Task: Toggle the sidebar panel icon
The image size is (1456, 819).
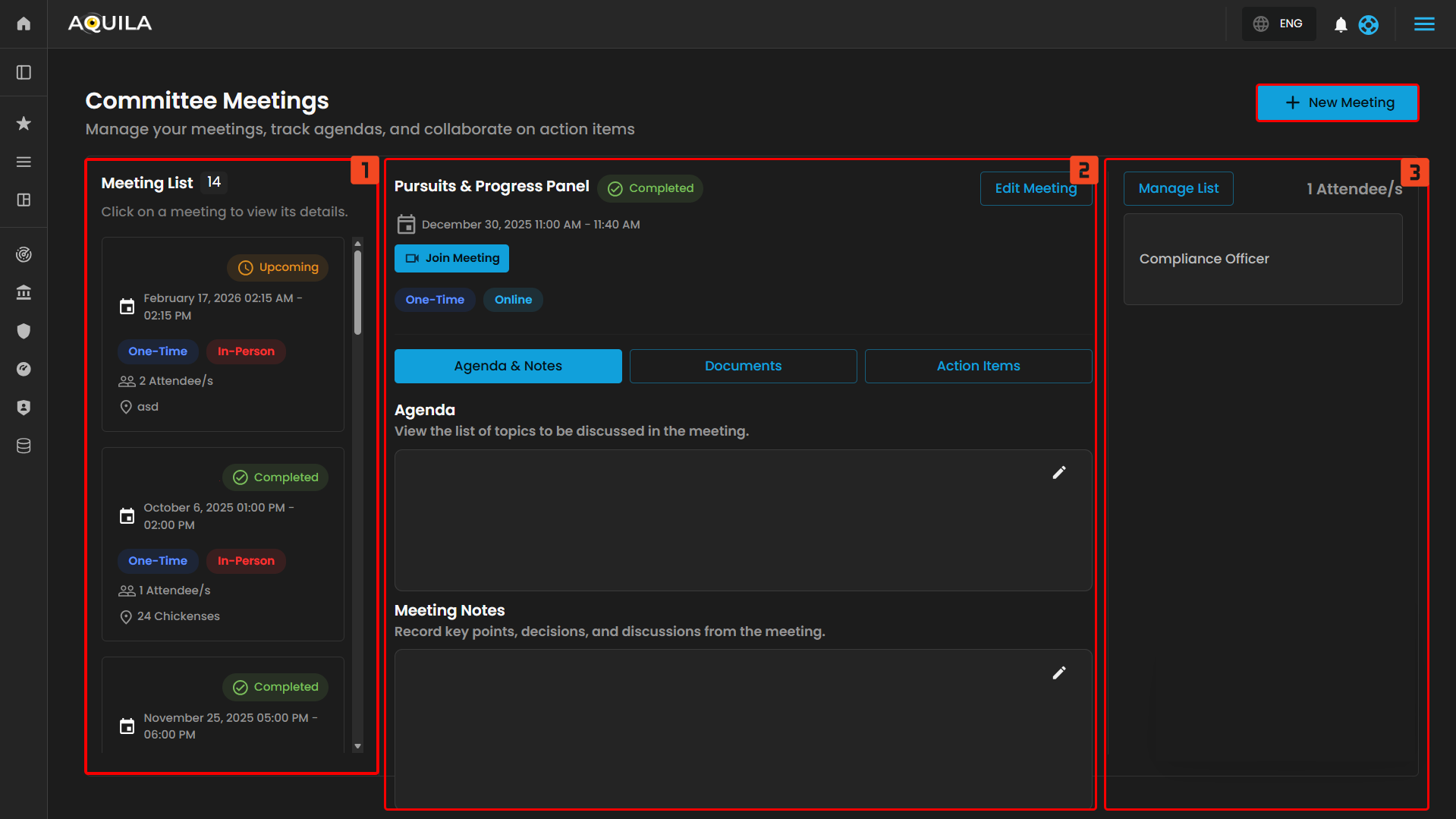Action: (24, 72)
